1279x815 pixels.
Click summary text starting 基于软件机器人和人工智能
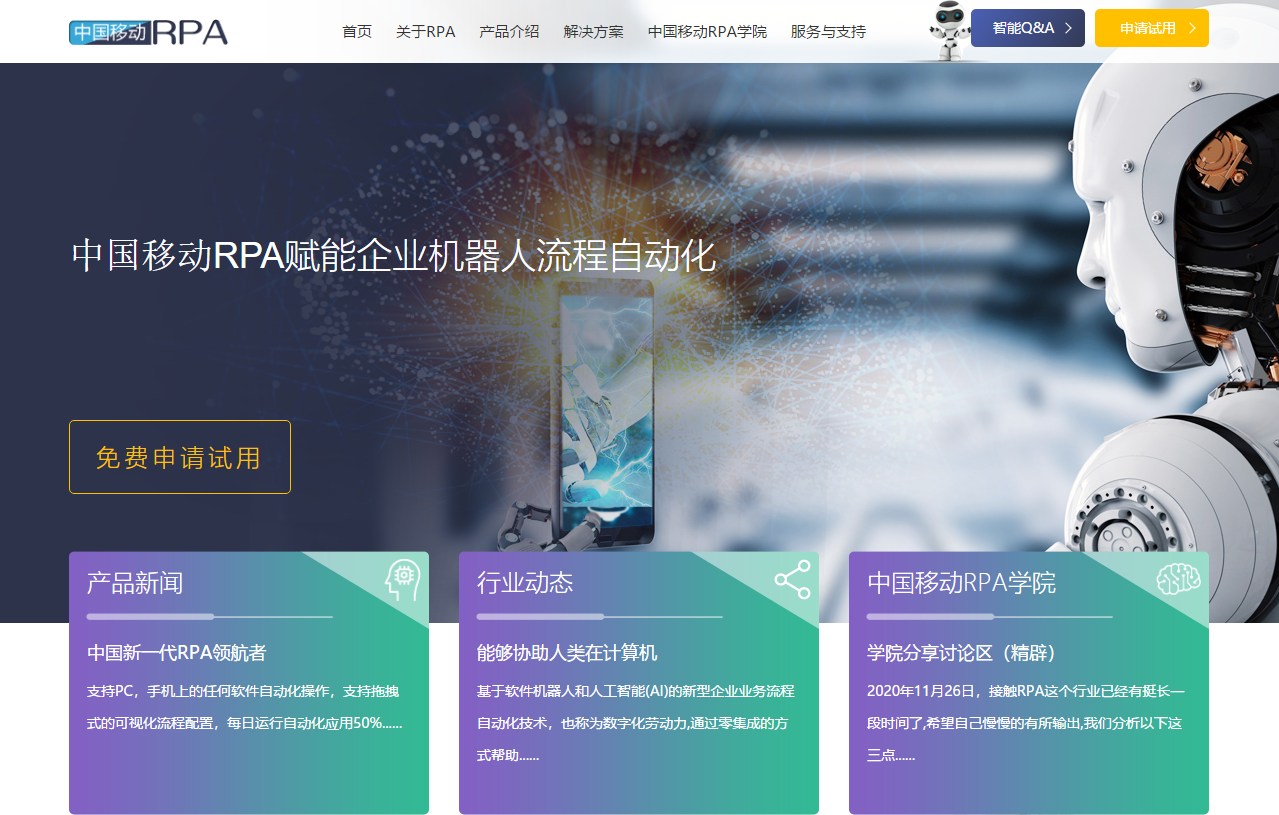pyautogui.click(x=636, y=723)
